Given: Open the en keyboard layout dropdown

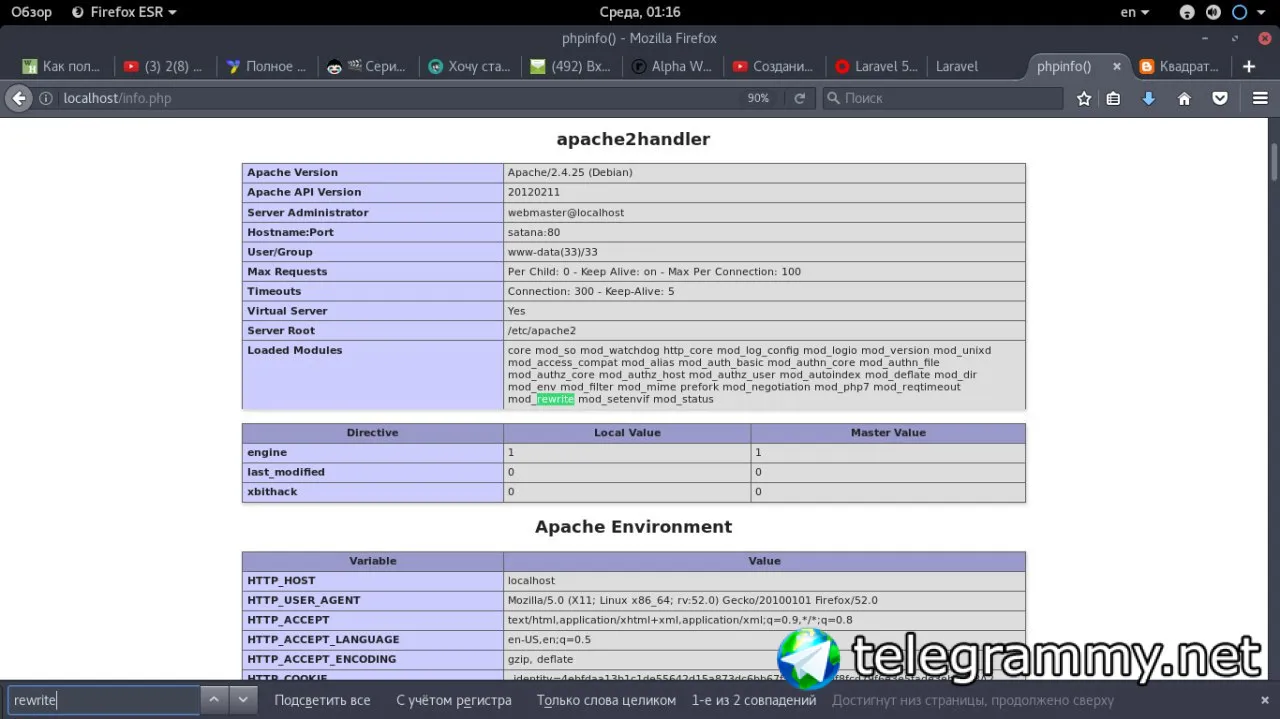Looking at the screenshot, I should [1135, 12].
